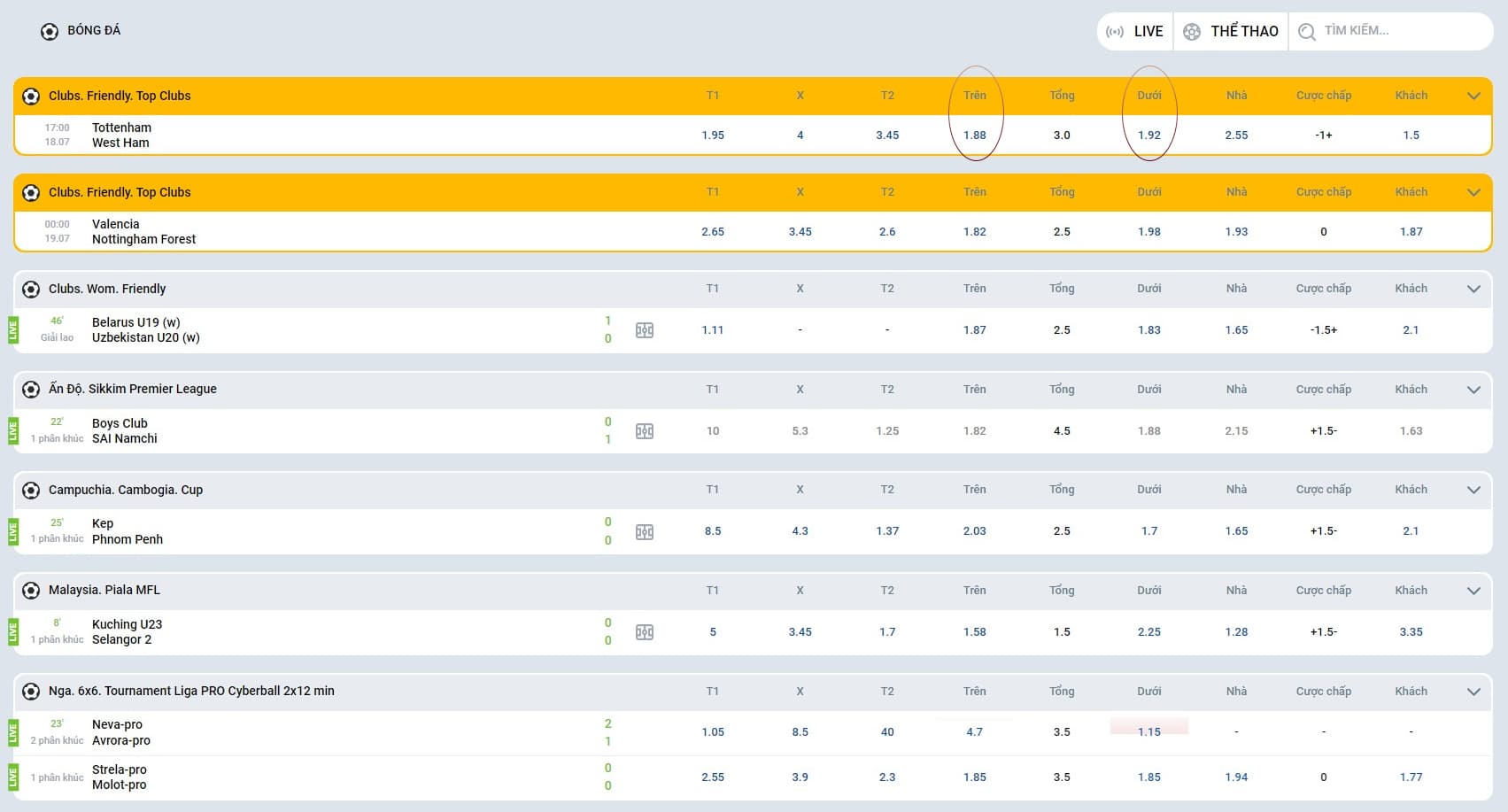
Task: Collapse Malaysia. Piala MFL section chevron
Action: (x=1473, y=591)
